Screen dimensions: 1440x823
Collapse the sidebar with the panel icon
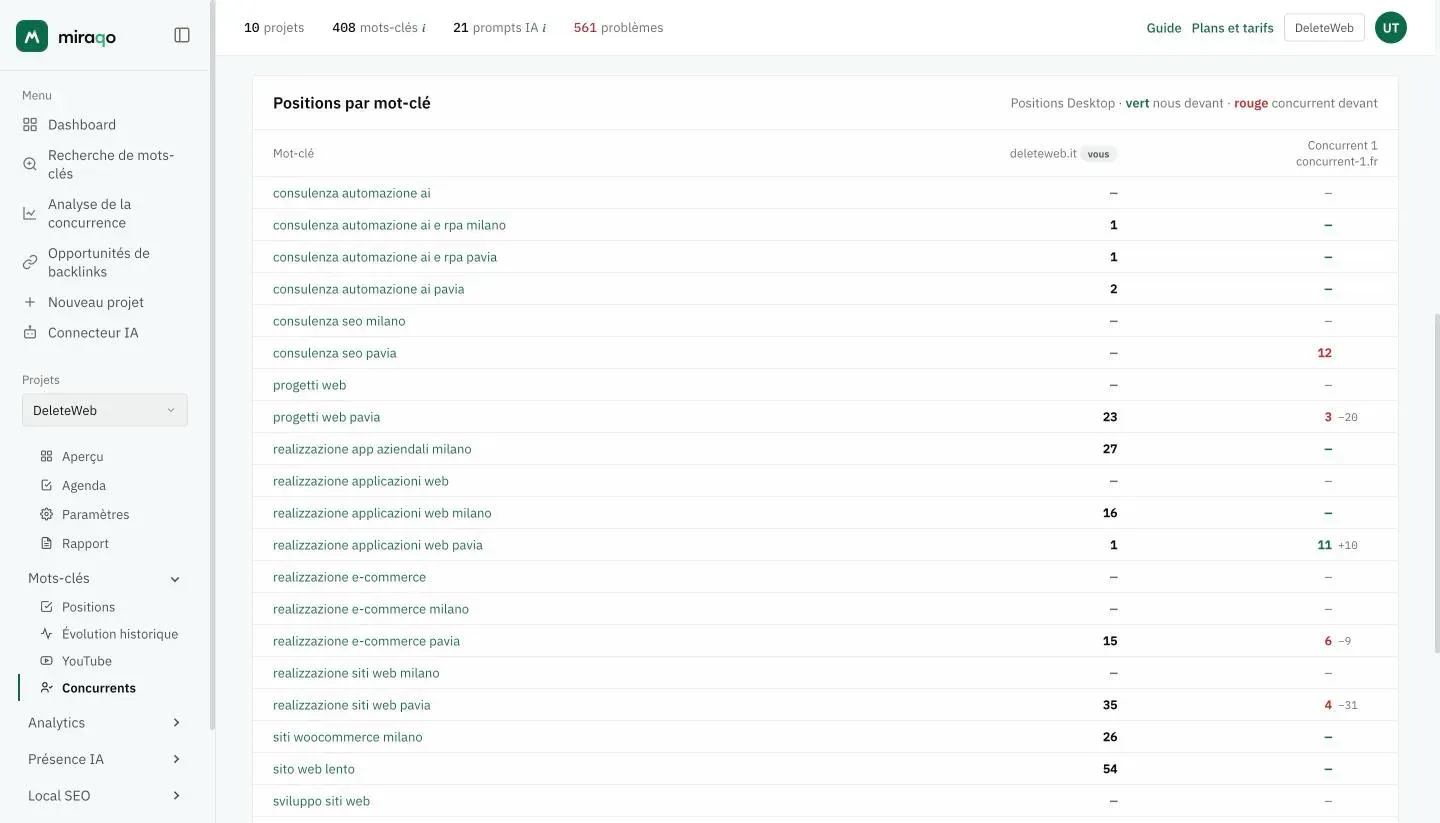point(182,35)
